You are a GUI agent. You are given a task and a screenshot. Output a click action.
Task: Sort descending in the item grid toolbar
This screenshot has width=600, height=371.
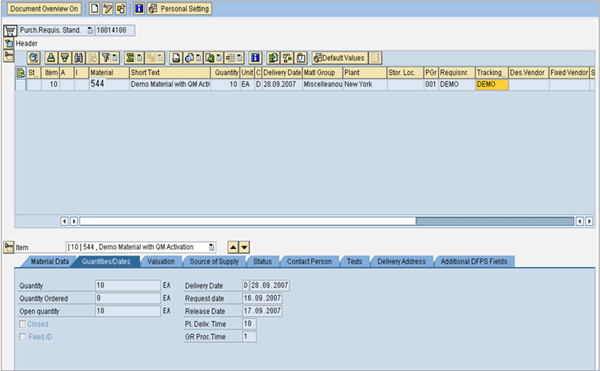pos(65,58)
